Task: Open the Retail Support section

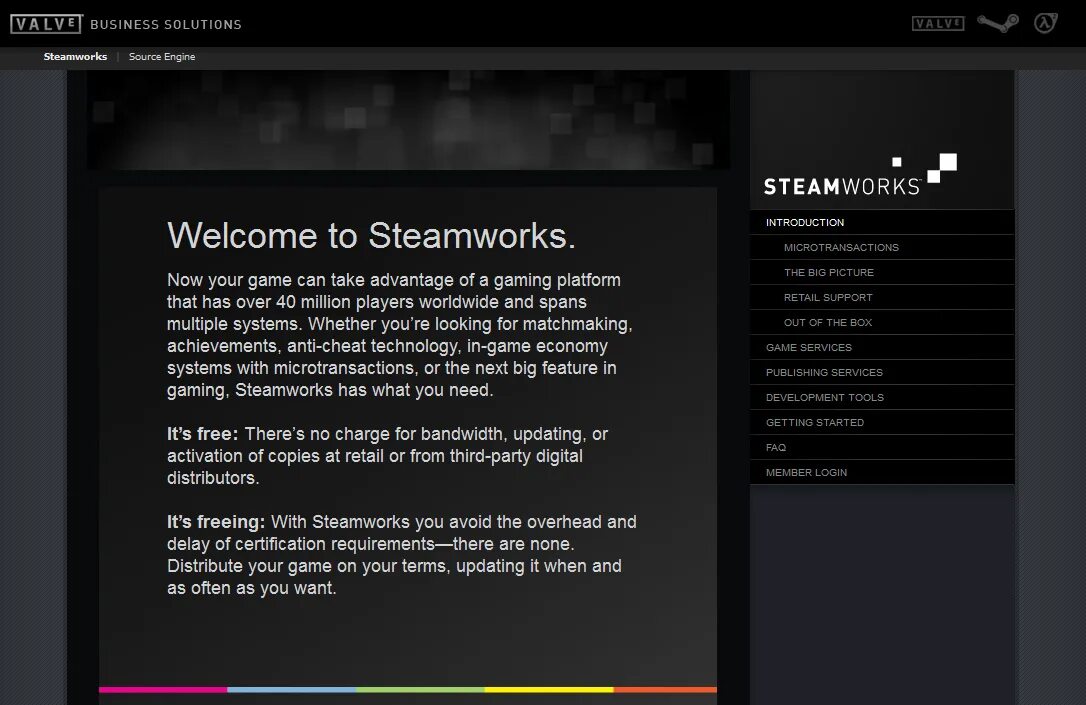Action: (x=882, y=297)
